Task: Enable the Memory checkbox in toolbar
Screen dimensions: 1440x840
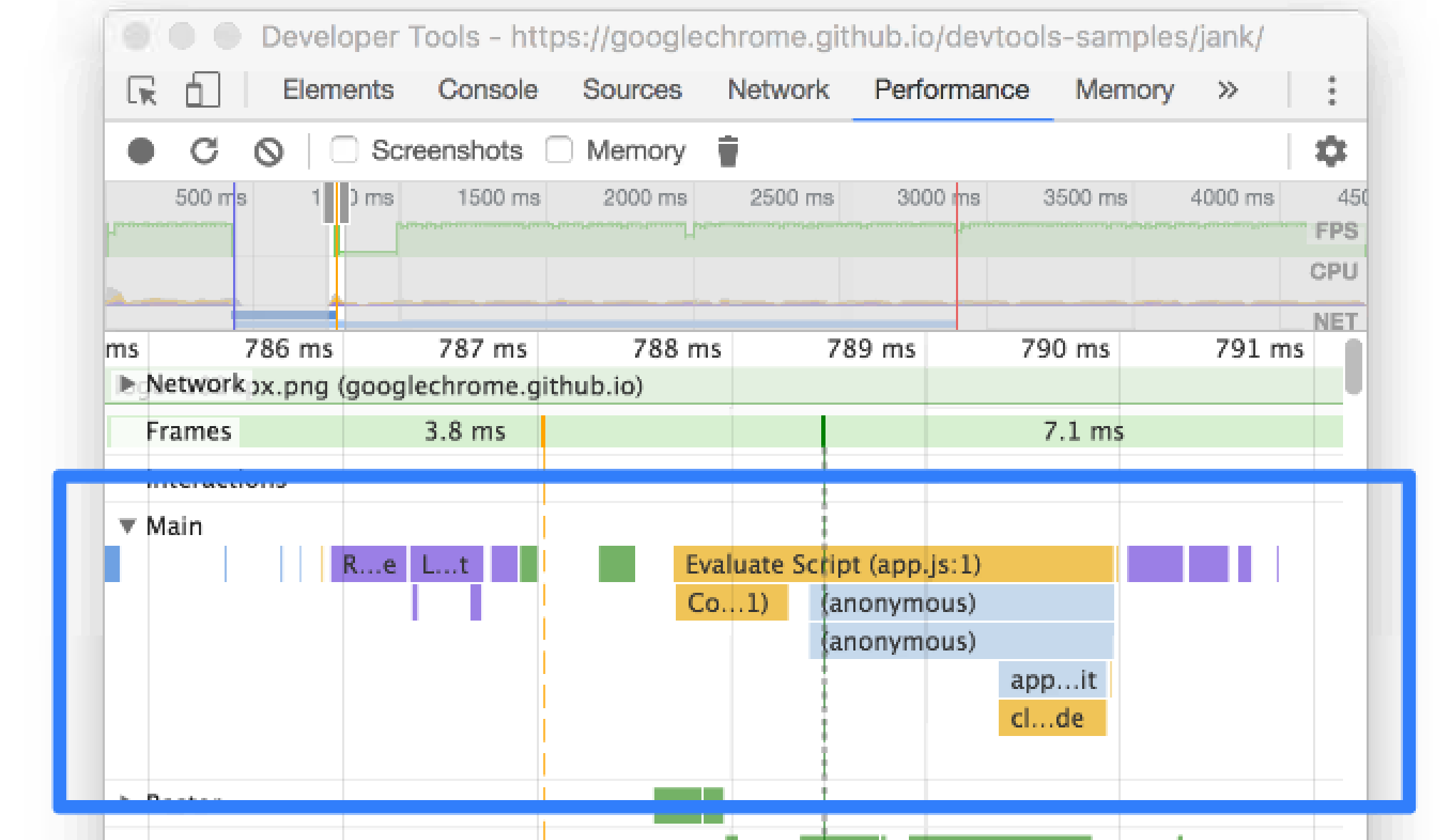Action: 559,150
